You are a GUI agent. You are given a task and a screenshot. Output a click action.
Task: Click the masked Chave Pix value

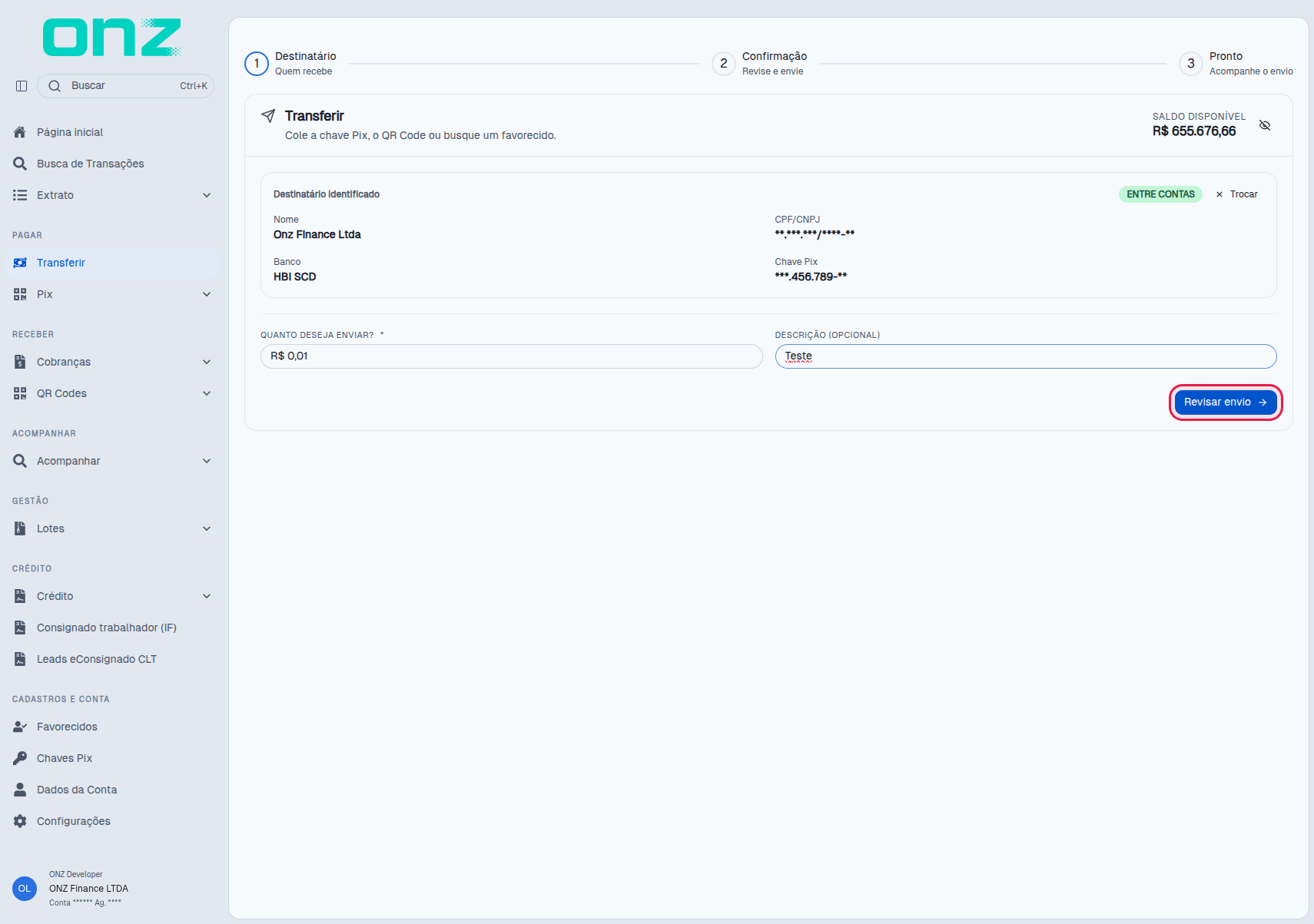(x=811, y=277)
